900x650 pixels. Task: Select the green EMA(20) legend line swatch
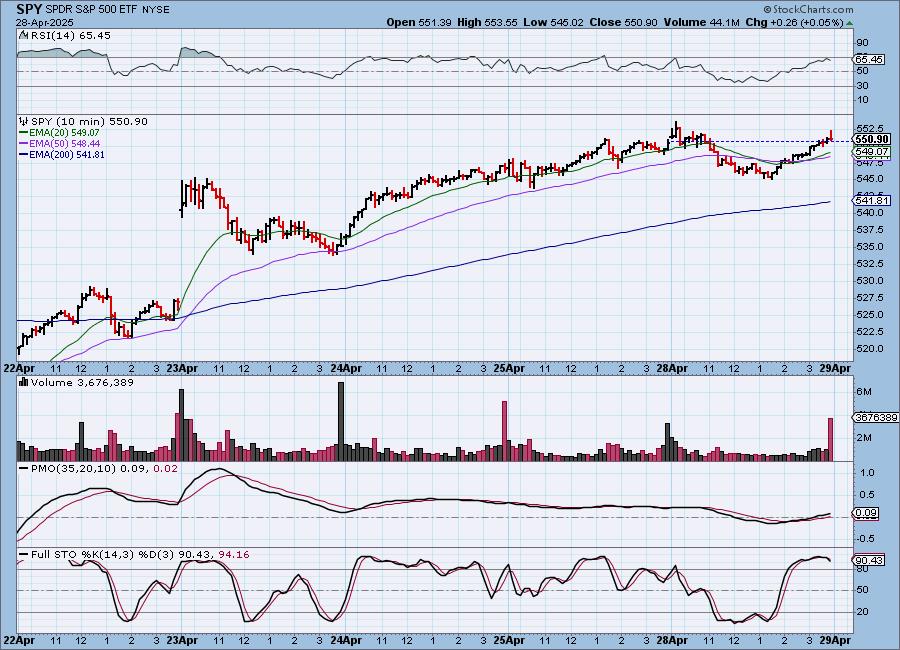24,133
